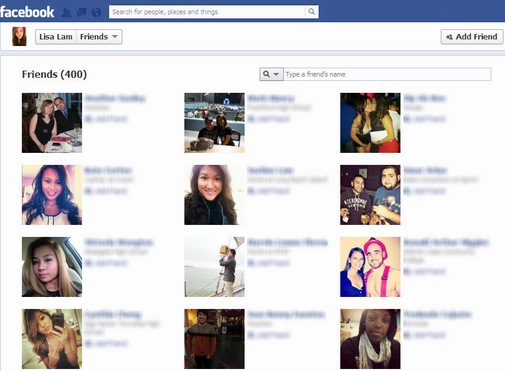Click the search magnifier button
The image size is (505, 371).
[311, 12]
